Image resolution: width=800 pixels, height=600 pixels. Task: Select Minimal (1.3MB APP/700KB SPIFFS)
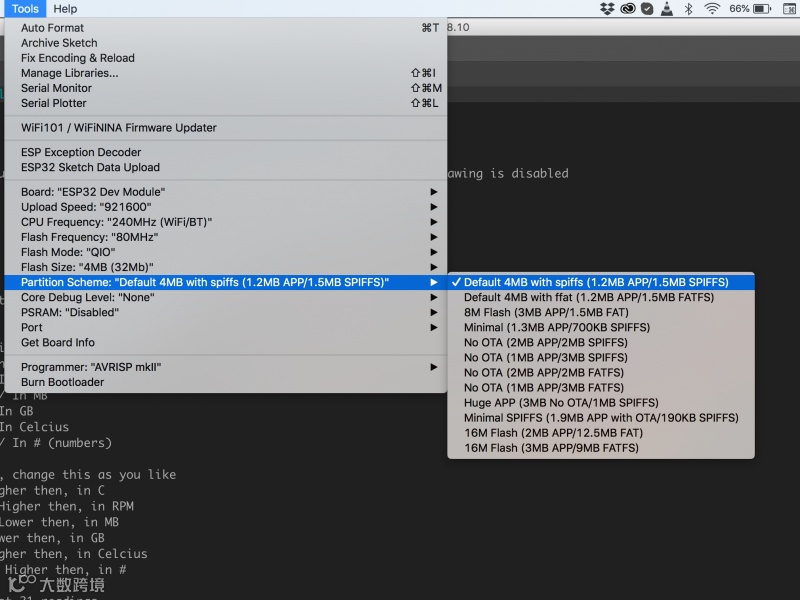click(x=601, y=328)
